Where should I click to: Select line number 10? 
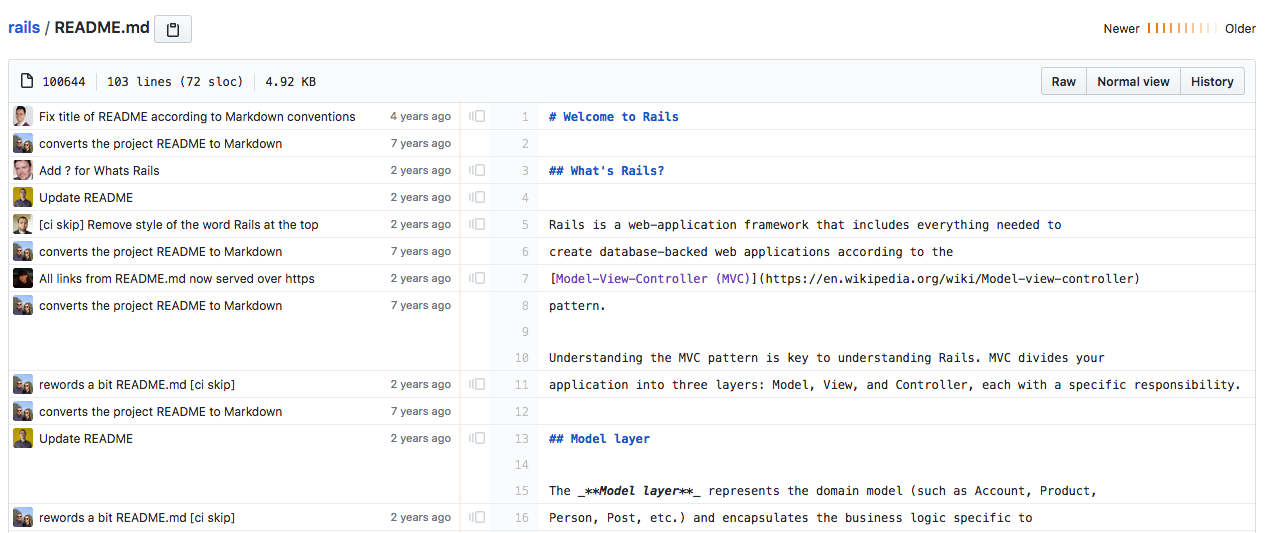521,357
